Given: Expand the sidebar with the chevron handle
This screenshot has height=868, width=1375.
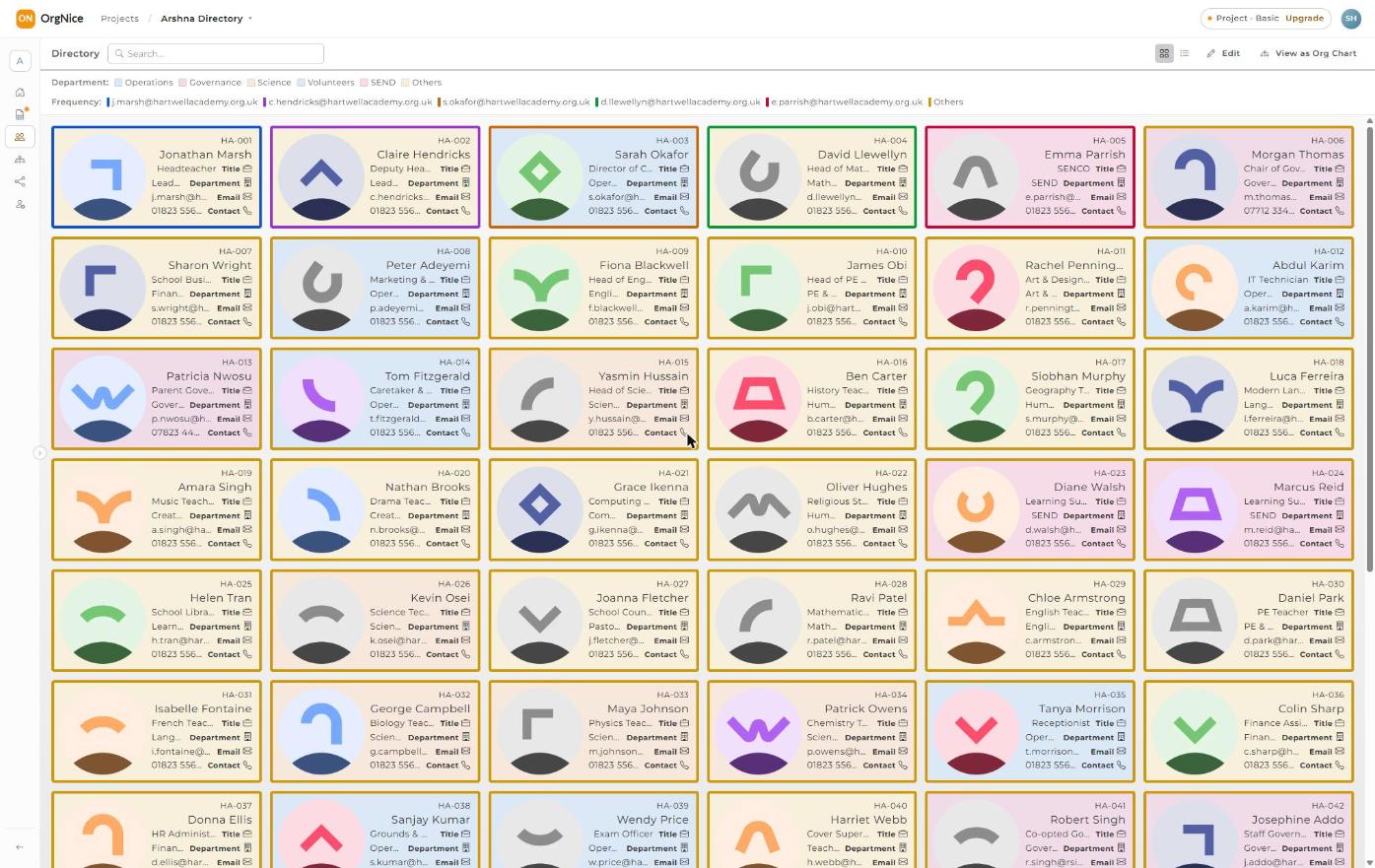Looking at the screenshot, I should [39, 453].
